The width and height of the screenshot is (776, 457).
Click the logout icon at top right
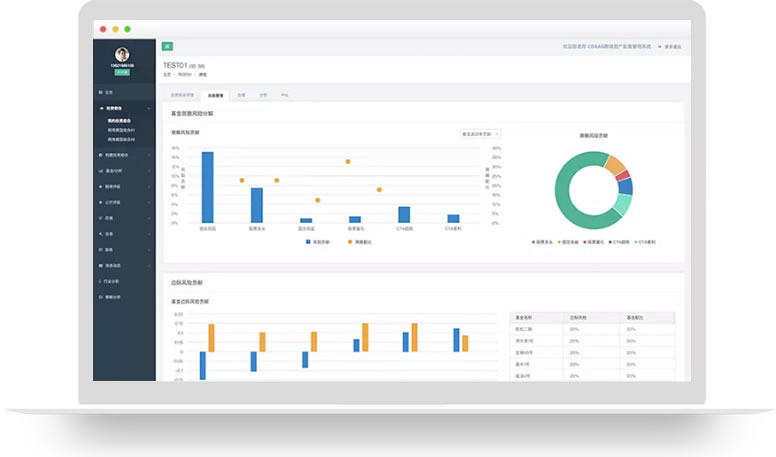click(660, 47)
